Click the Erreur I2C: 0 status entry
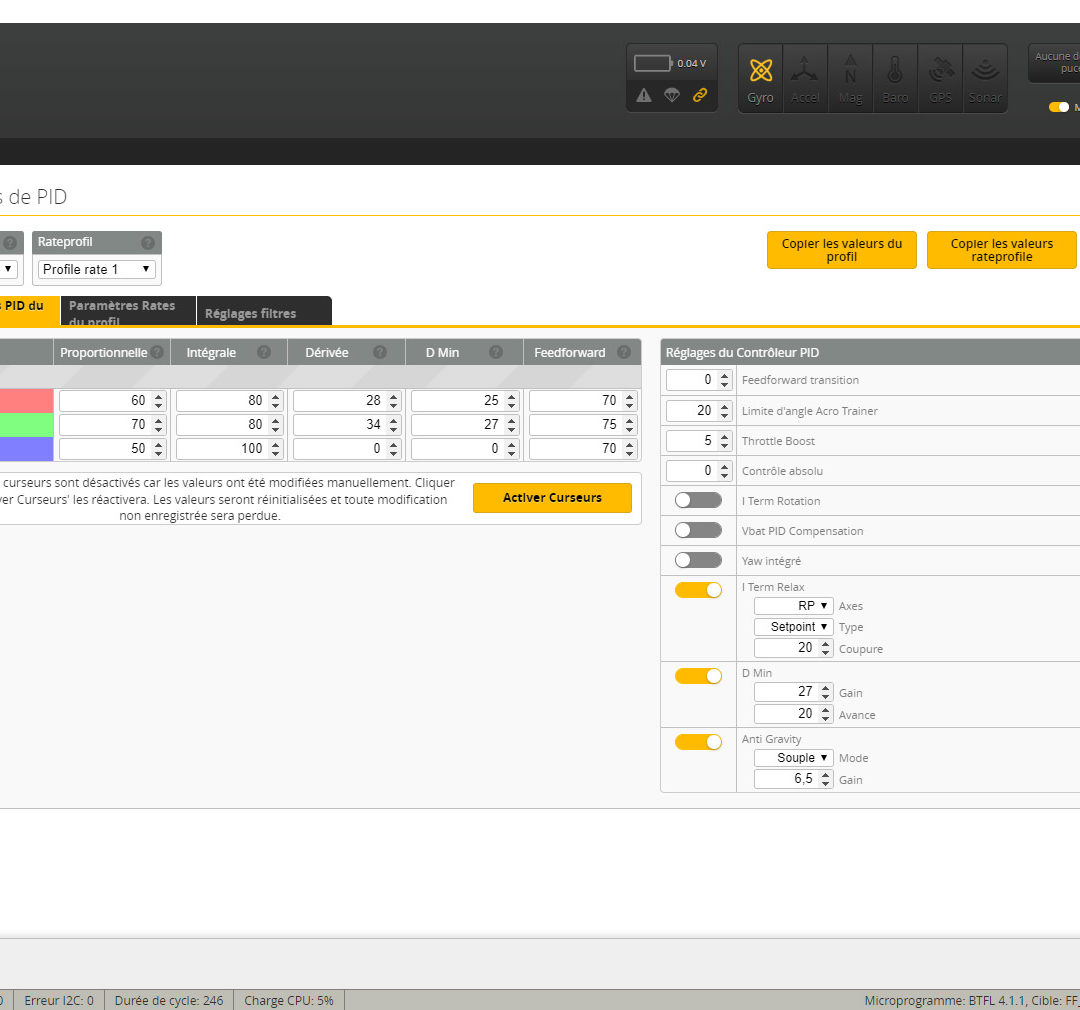Screen dimensions: 1080x1010 coord(59,1000)
